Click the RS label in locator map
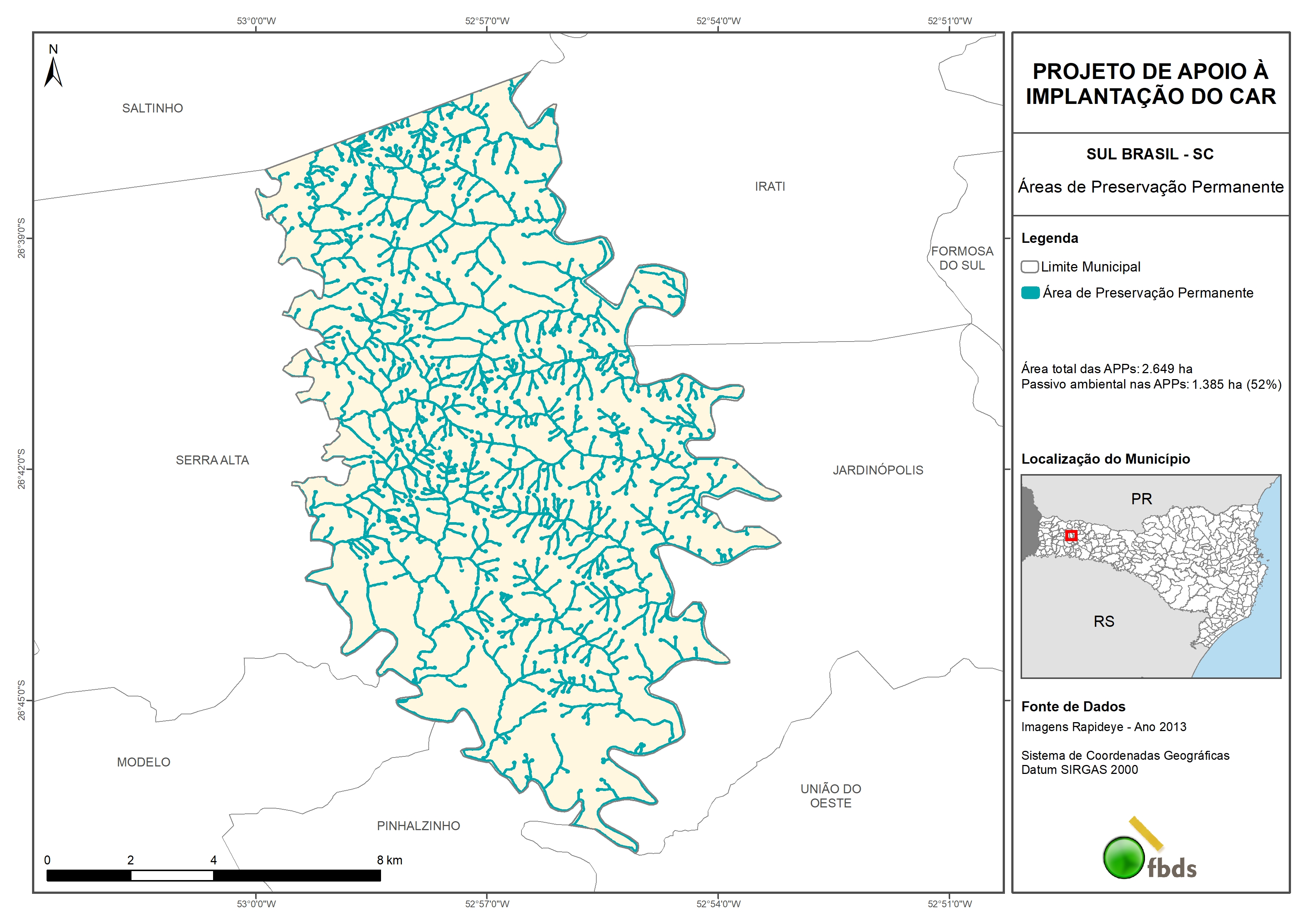 pyautogui.click(x=1104, y=621)
